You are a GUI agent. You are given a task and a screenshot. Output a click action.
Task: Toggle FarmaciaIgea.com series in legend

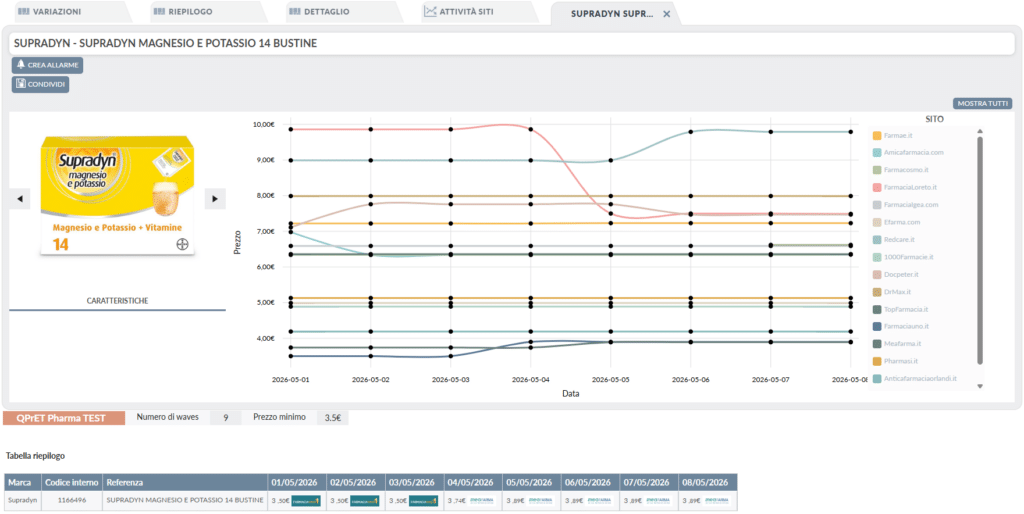[x=905, y=204]
